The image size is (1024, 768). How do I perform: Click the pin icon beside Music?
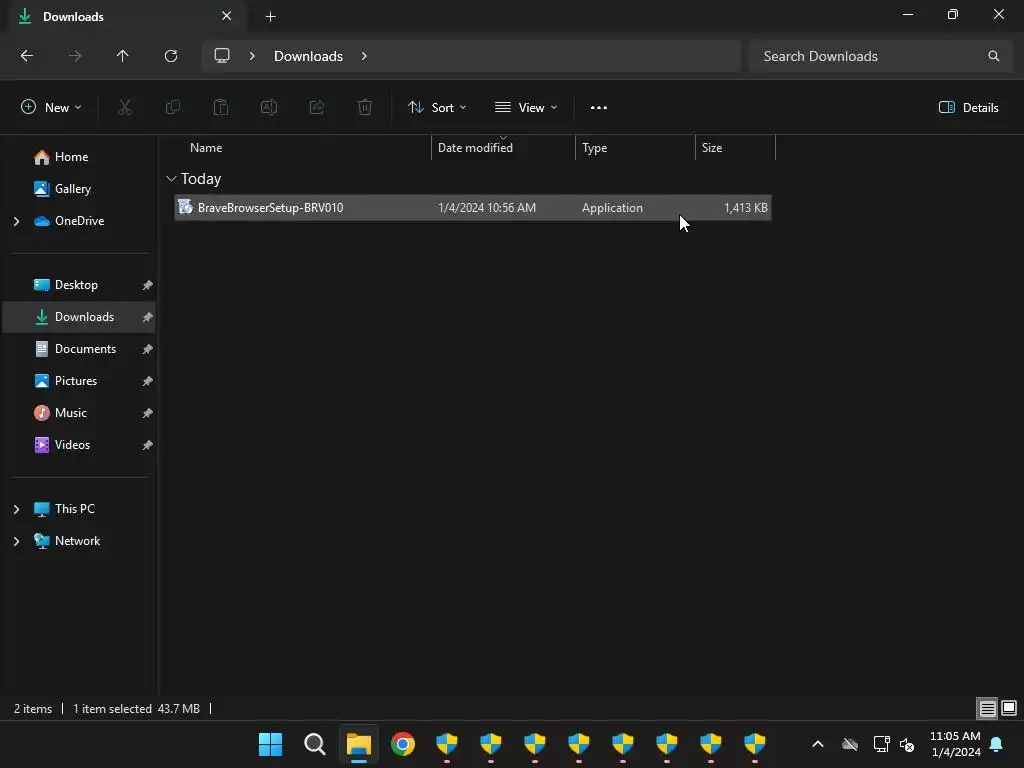point(148,413)
